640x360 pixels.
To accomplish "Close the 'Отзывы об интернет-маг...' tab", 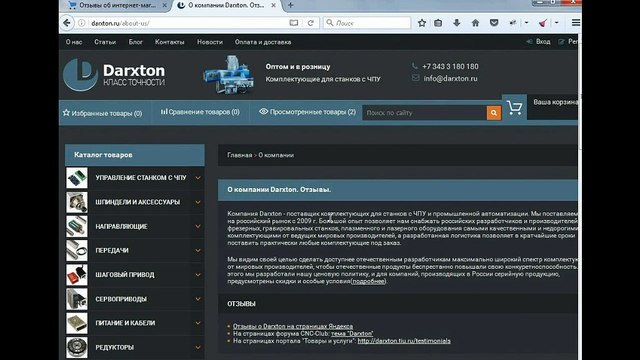I will pyautogui.click(x=164, y=5).
